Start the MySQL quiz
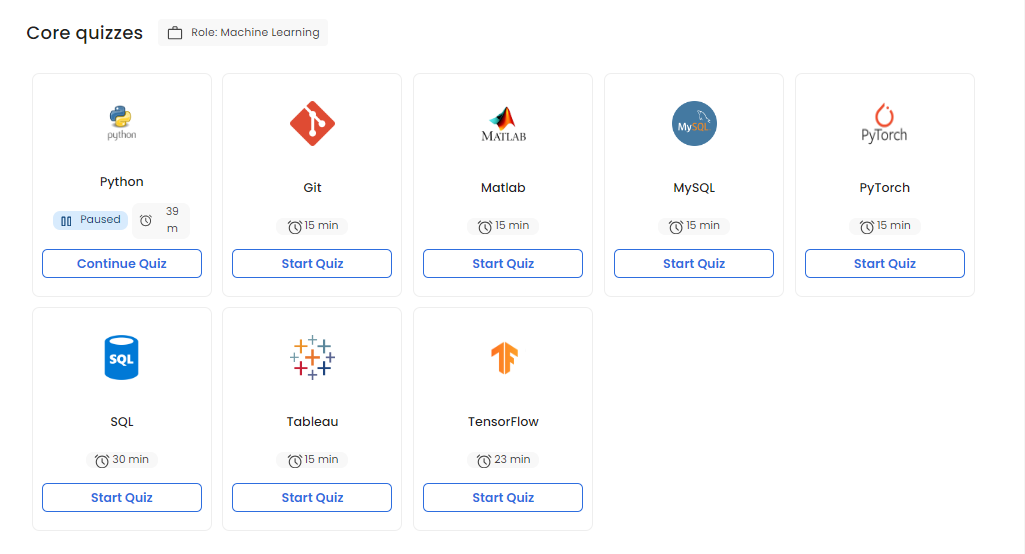 694,264
